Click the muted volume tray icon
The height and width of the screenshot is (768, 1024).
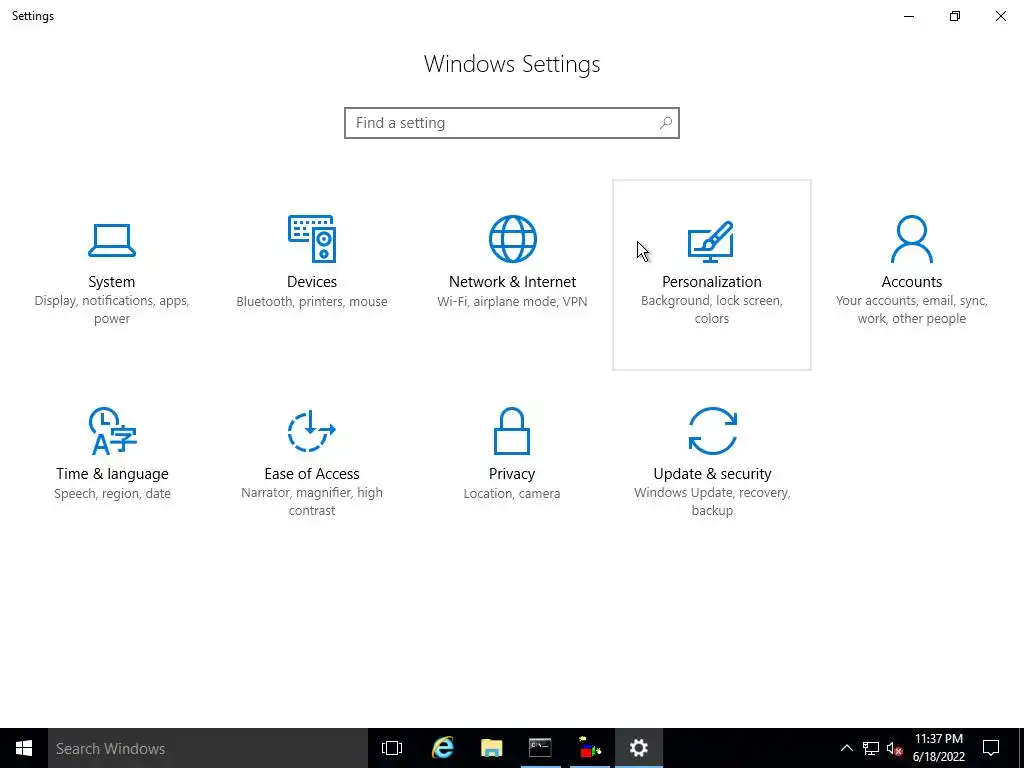(x=895, y=748)
